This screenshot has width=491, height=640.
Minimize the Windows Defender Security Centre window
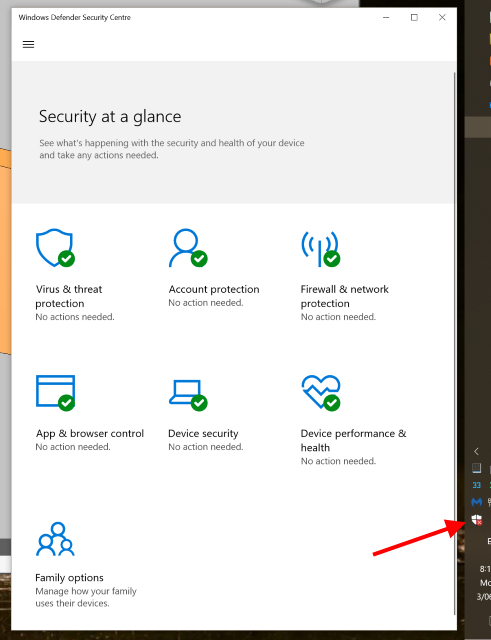coord(386,17)
